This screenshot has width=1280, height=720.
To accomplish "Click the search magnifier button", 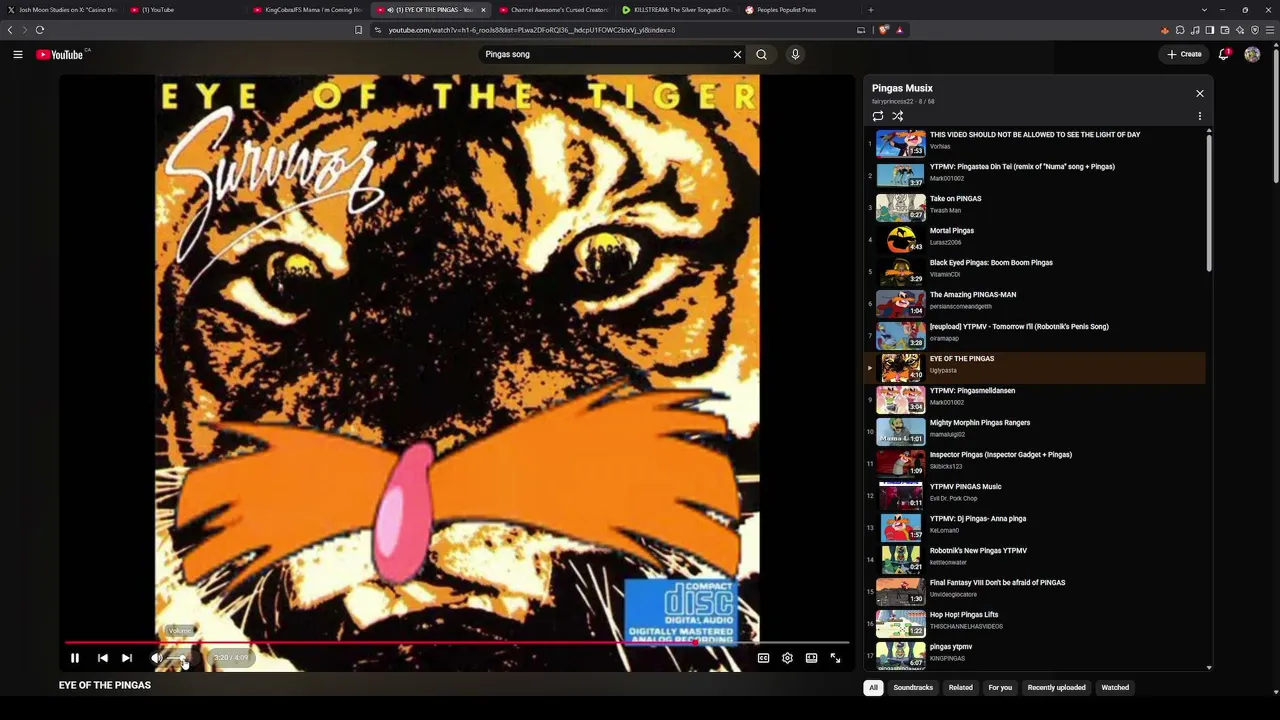I will pyautogui.click(x=761, y=54).
